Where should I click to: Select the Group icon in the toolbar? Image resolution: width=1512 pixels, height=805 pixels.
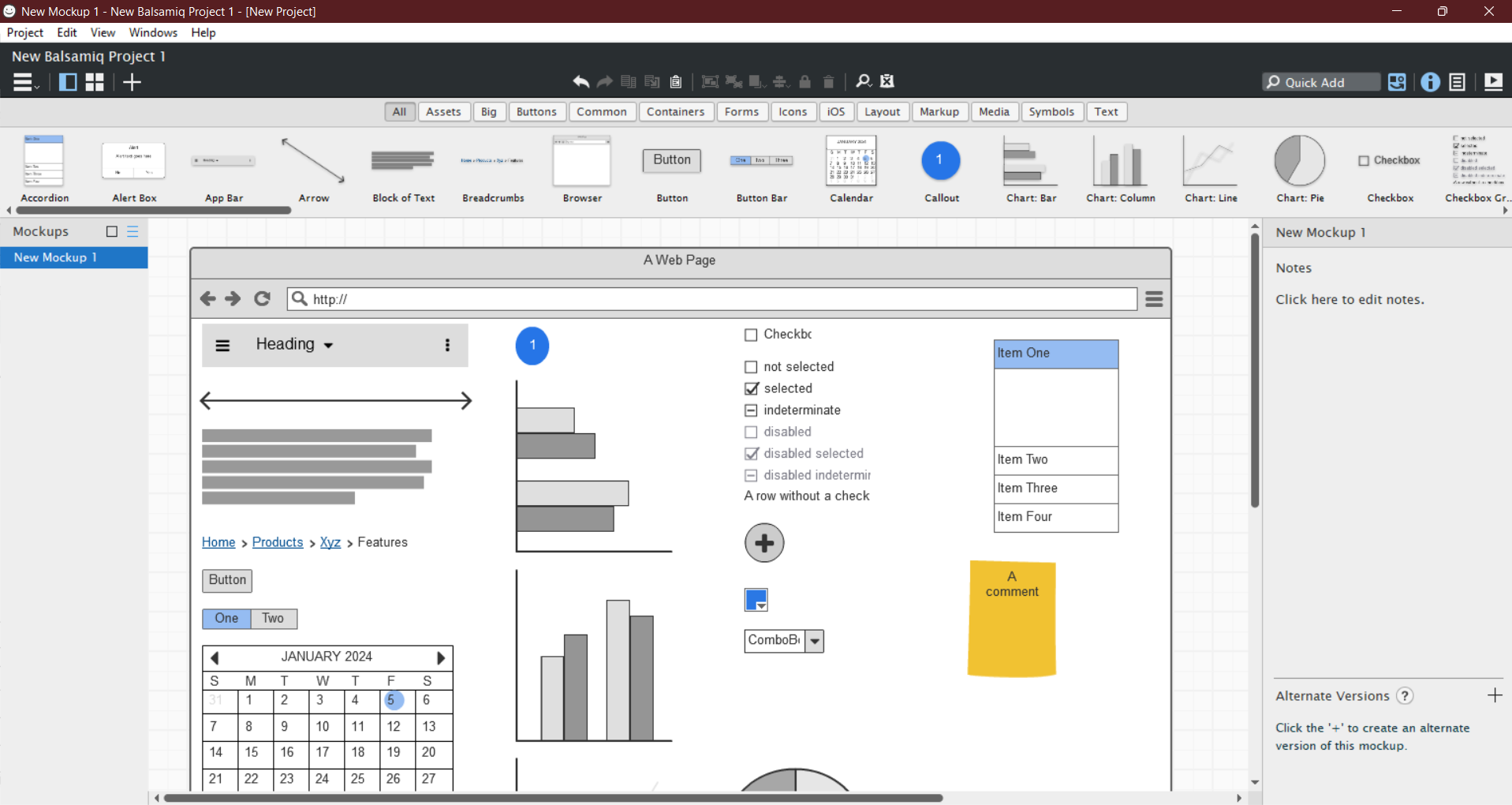tap(709, 81)
